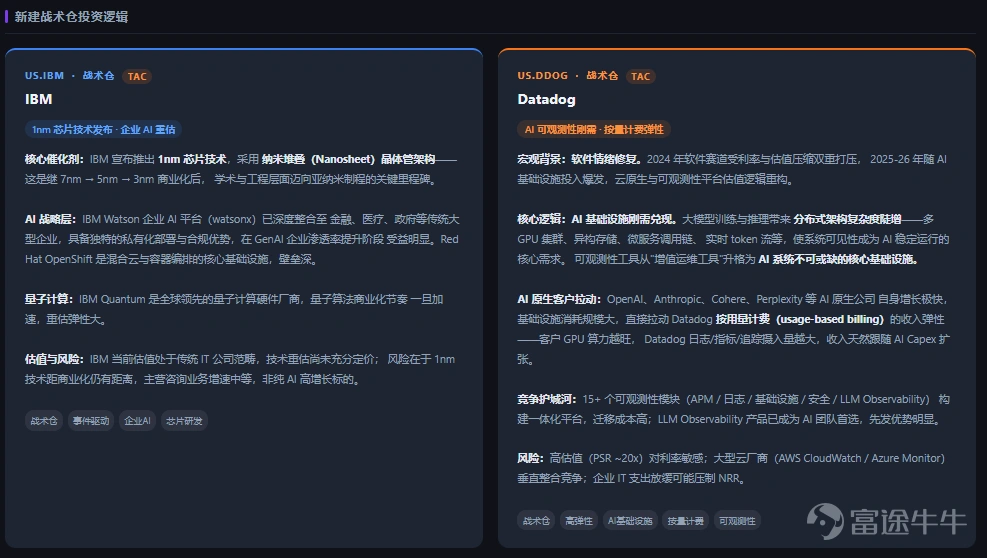Click the bold text 按用量计费 (usage-based billing)
The height and width of the screenshot is (558, 987).
799,319
